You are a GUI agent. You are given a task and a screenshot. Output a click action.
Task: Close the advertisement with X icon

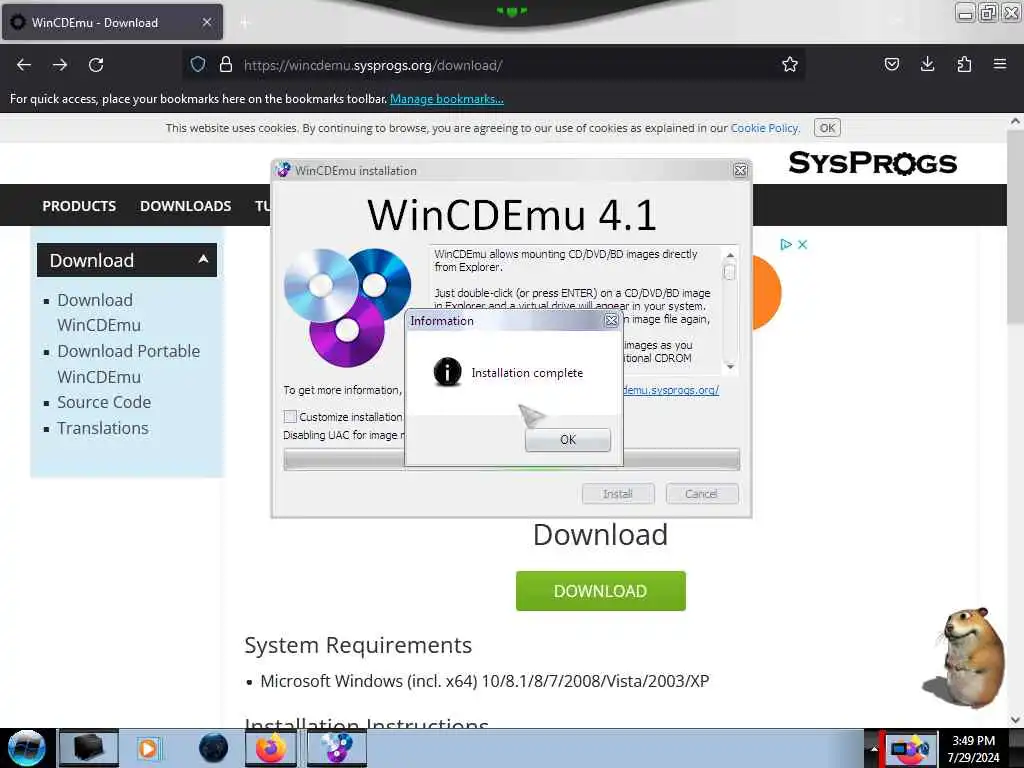click(803, 244)
